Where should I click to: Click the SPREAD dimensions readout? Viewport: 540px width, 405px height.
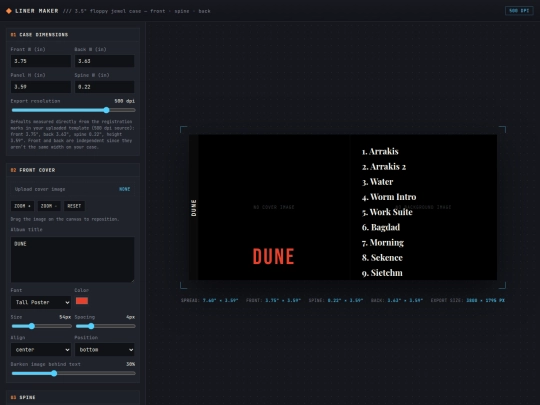209,300
